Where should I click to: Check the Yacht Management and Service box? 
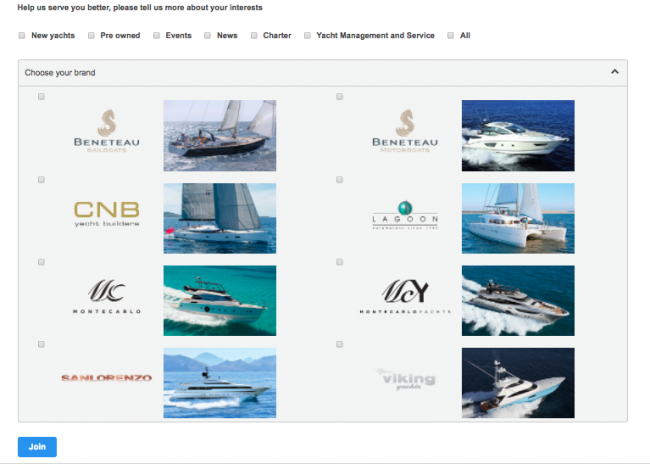click(307, 36)
